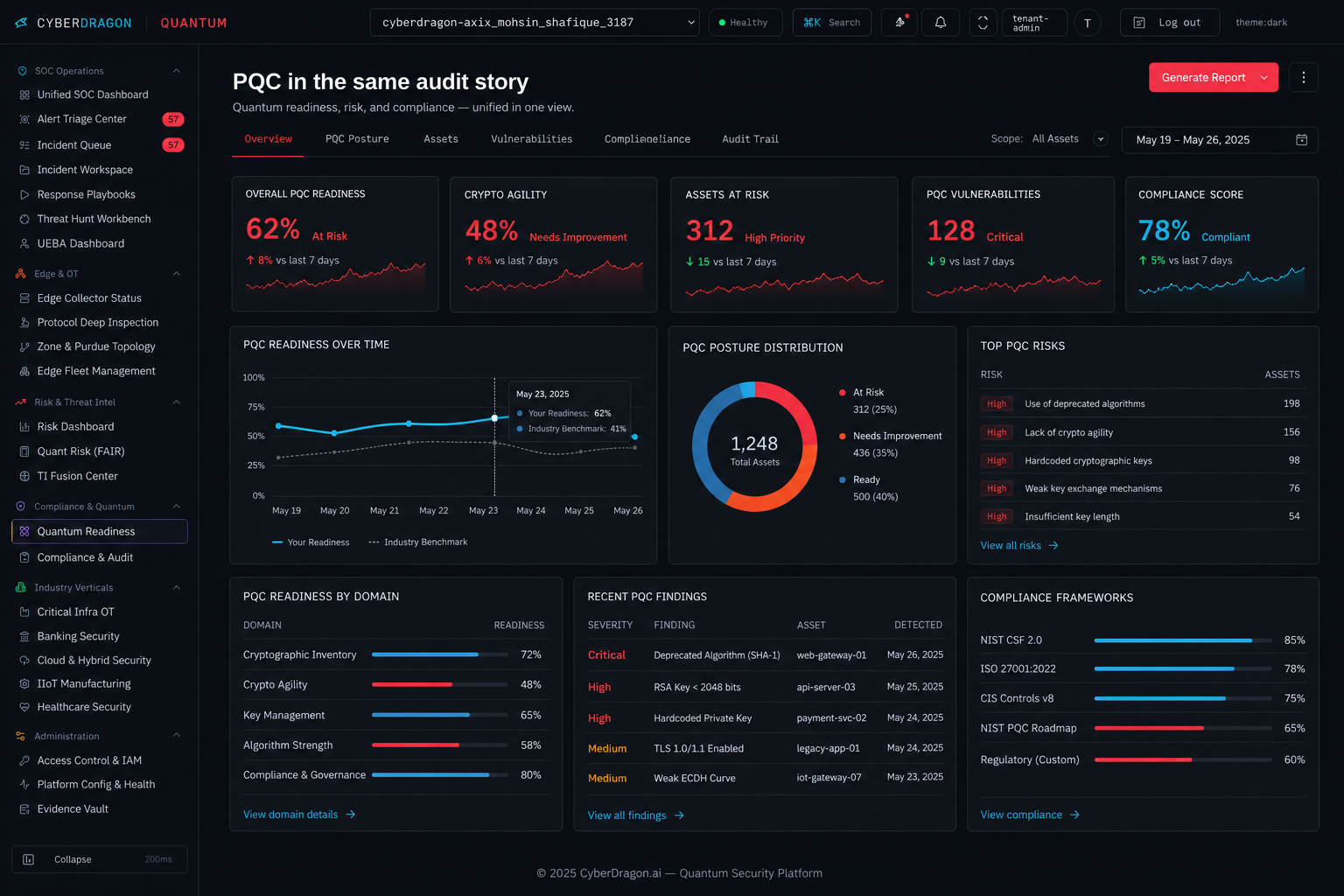Click the Edge Fleet Management icon
This screenshot has height=896, width=1344.
[x=24, y=371]
